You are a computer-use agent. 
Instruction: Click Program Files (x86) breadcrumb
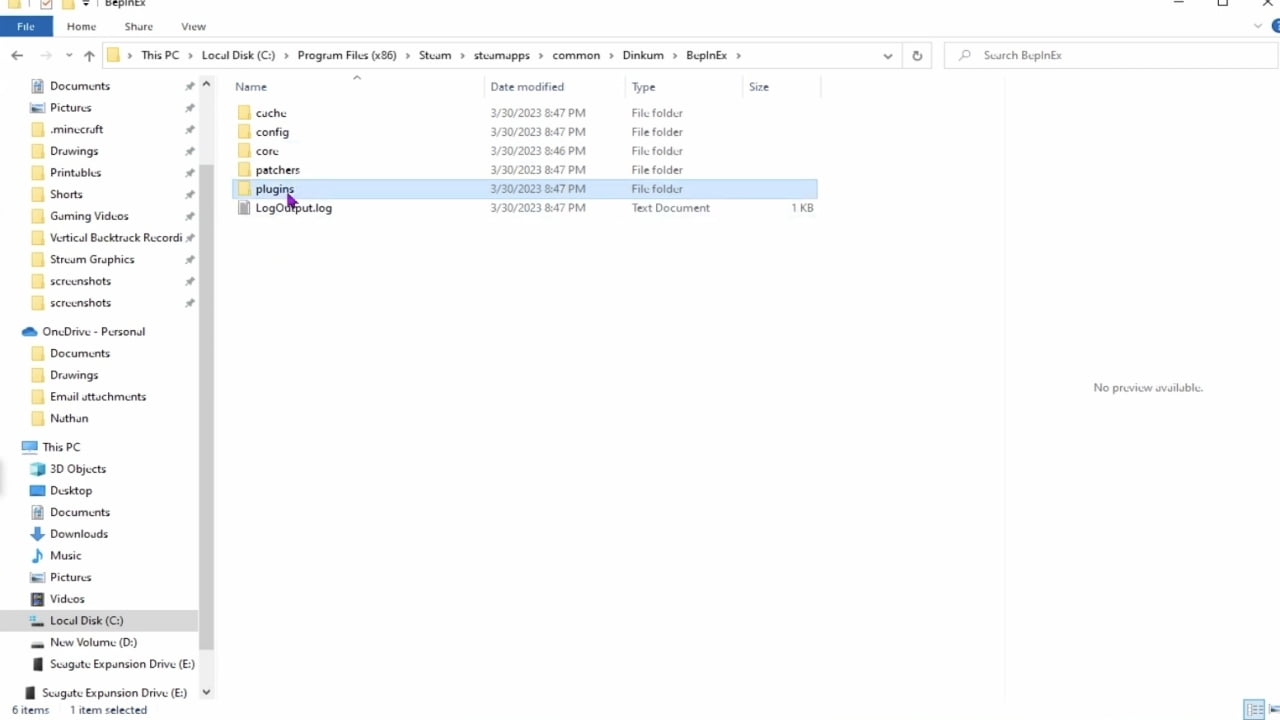pos(347,55)
